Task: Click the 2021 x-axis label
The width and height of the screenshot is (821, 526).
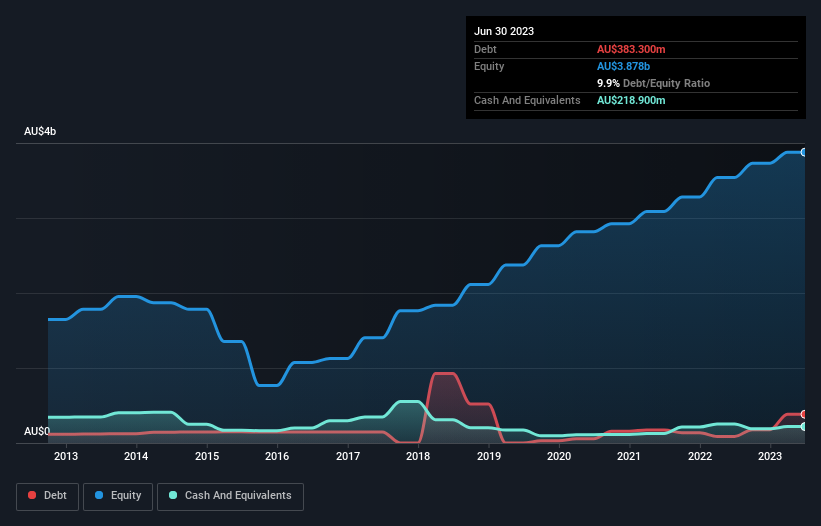Action: point(629,456)
